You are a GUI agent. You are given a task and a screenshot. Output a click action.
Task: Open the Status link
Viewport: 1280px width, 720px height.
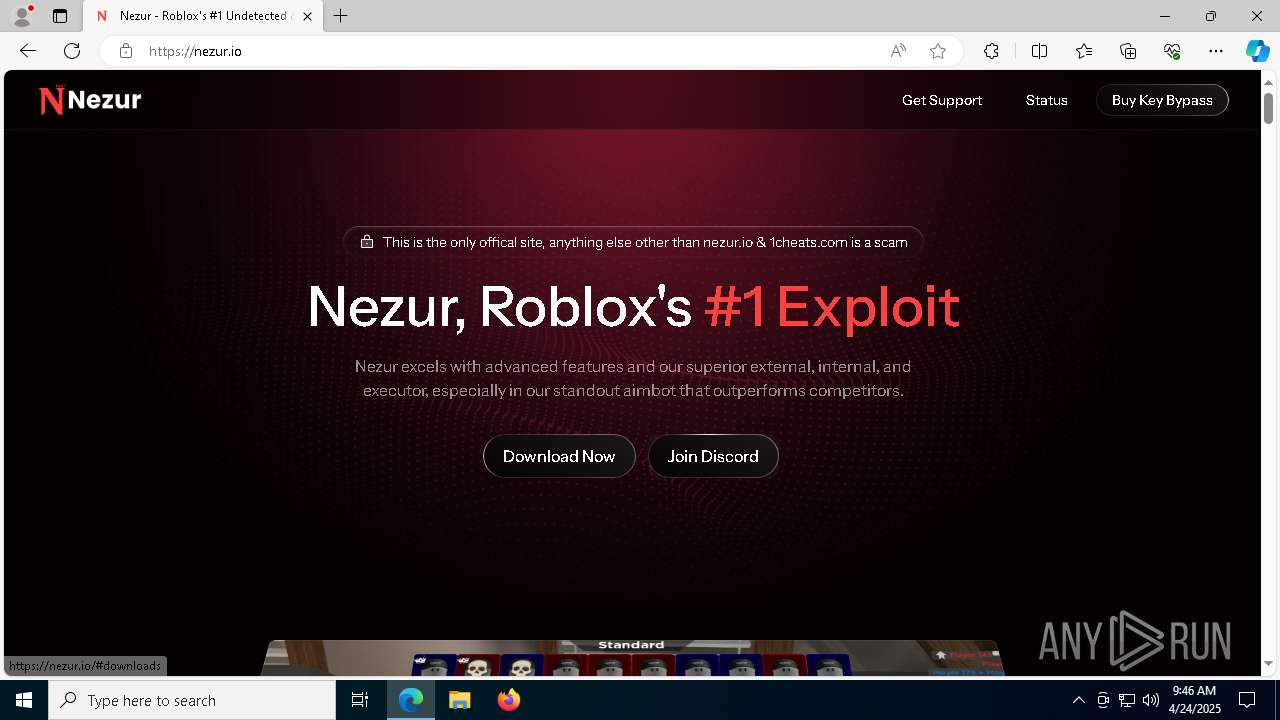click(x=1047, y=100)
